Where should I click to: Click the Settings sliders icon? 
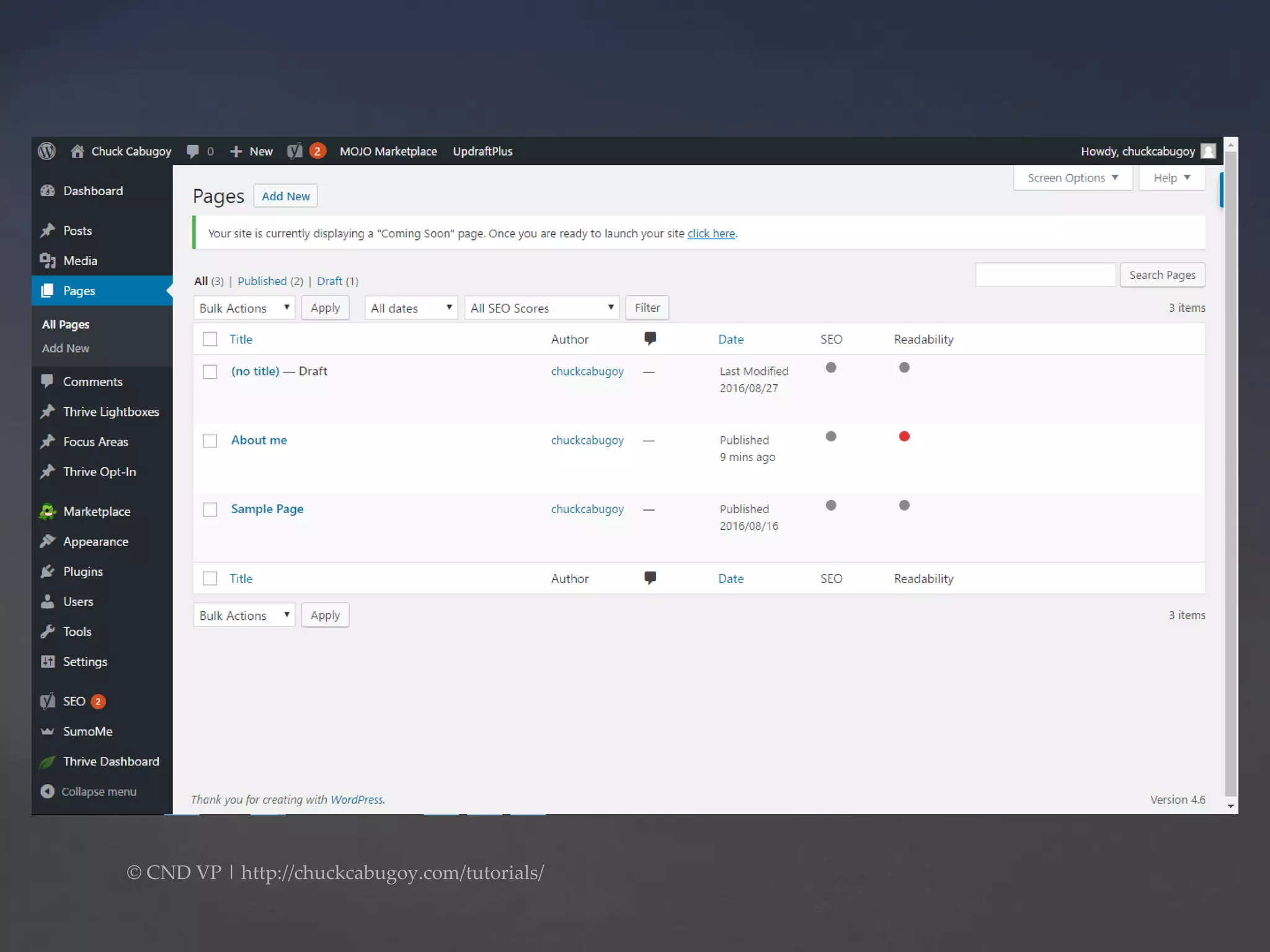point(48,661)
